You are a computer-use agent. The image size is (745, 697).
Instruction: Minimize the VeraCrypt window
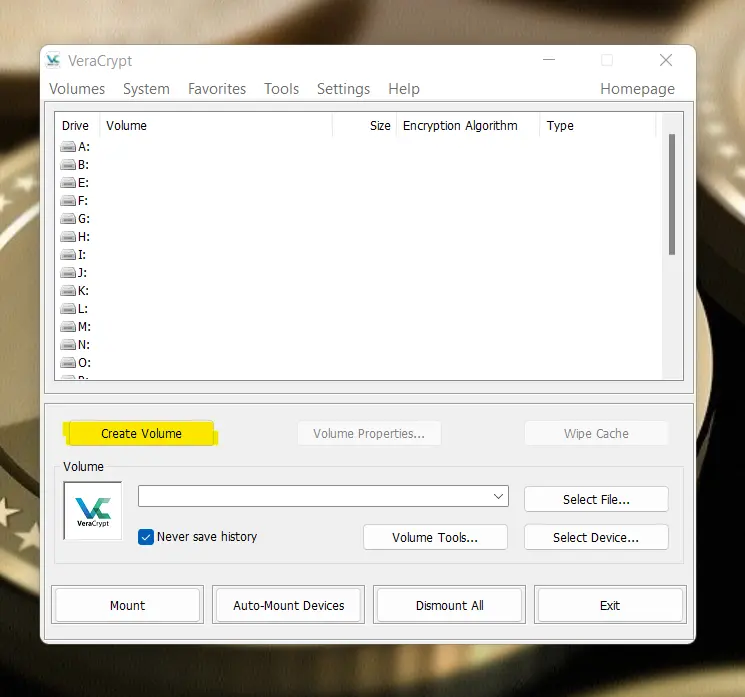[549, 60]
